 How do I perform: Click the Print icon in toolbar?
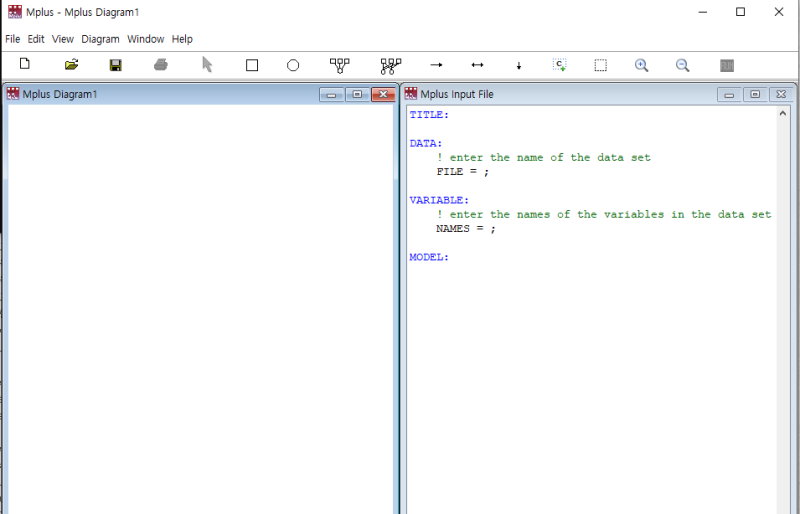point(161,65)
